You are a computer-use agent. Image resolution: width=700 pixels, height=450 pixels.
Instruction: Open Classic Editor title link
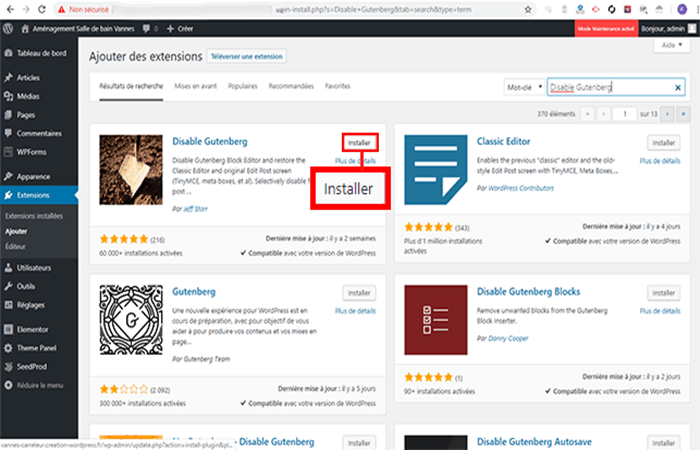504,142
